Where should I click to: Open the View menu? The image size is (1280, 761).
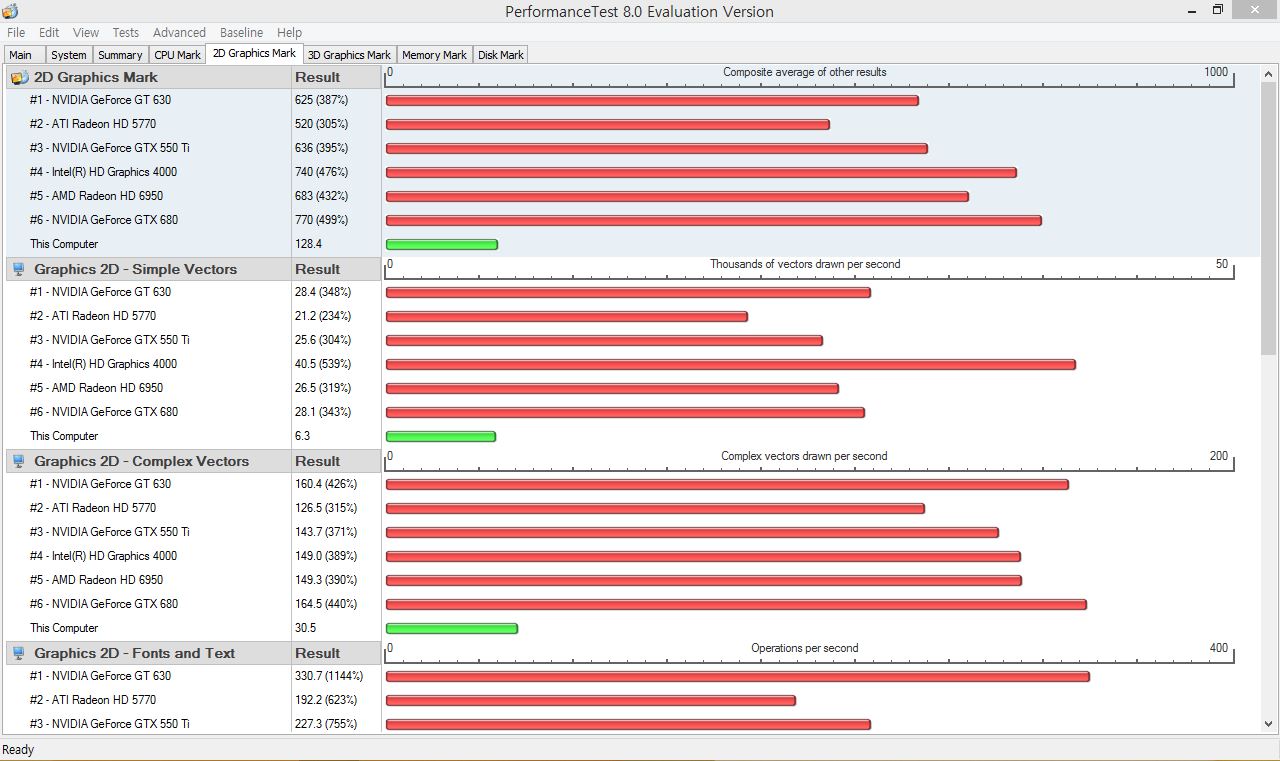(x=86, y=33)
